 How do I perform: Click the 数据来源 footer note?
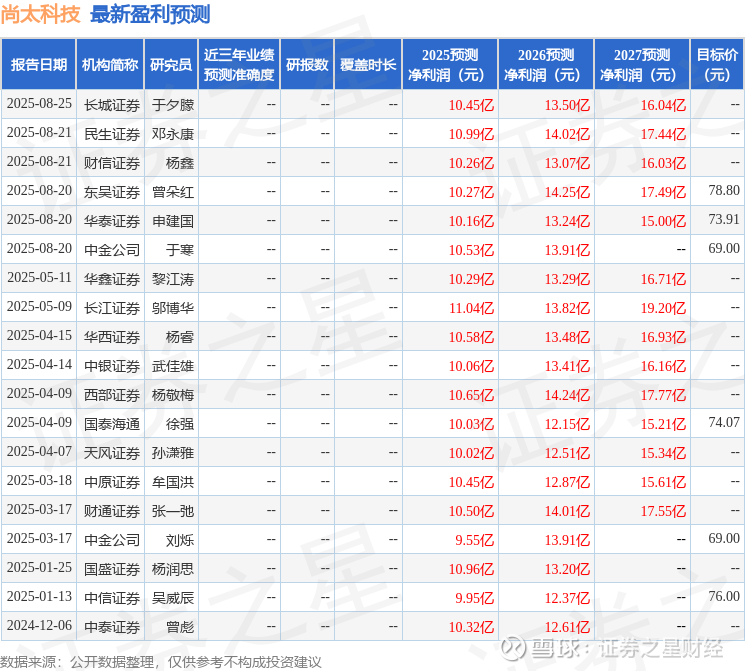pyautogui.click(x=161, y=662)
